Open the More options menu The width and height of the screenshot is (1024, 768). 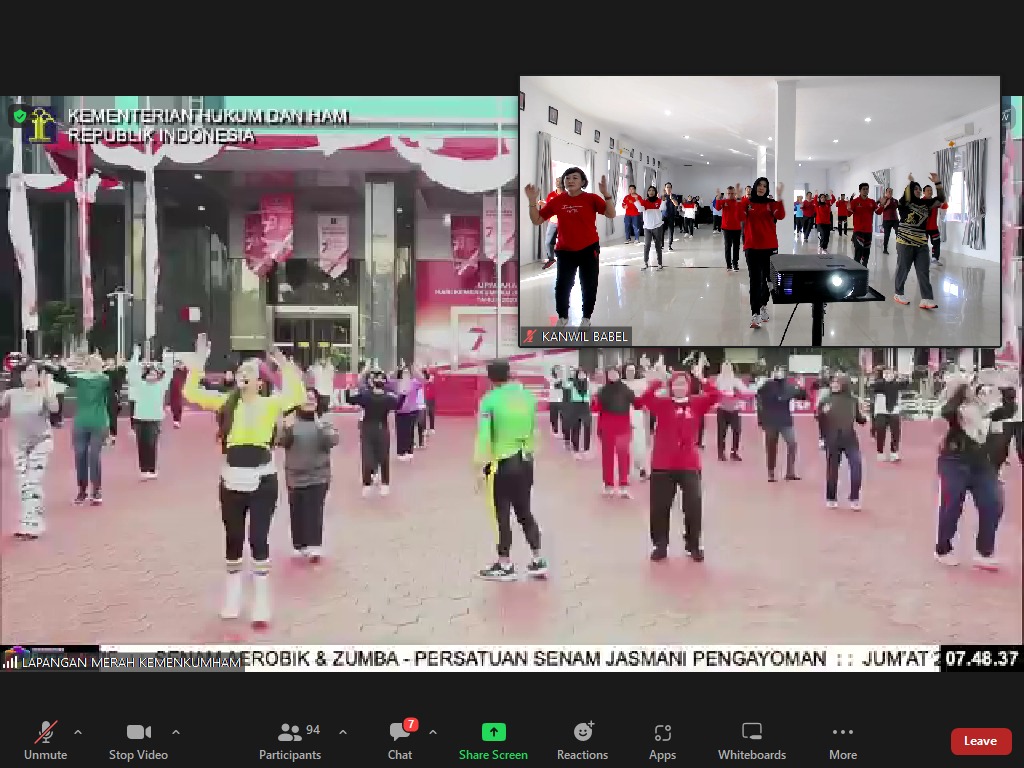(x=842, y=740)
